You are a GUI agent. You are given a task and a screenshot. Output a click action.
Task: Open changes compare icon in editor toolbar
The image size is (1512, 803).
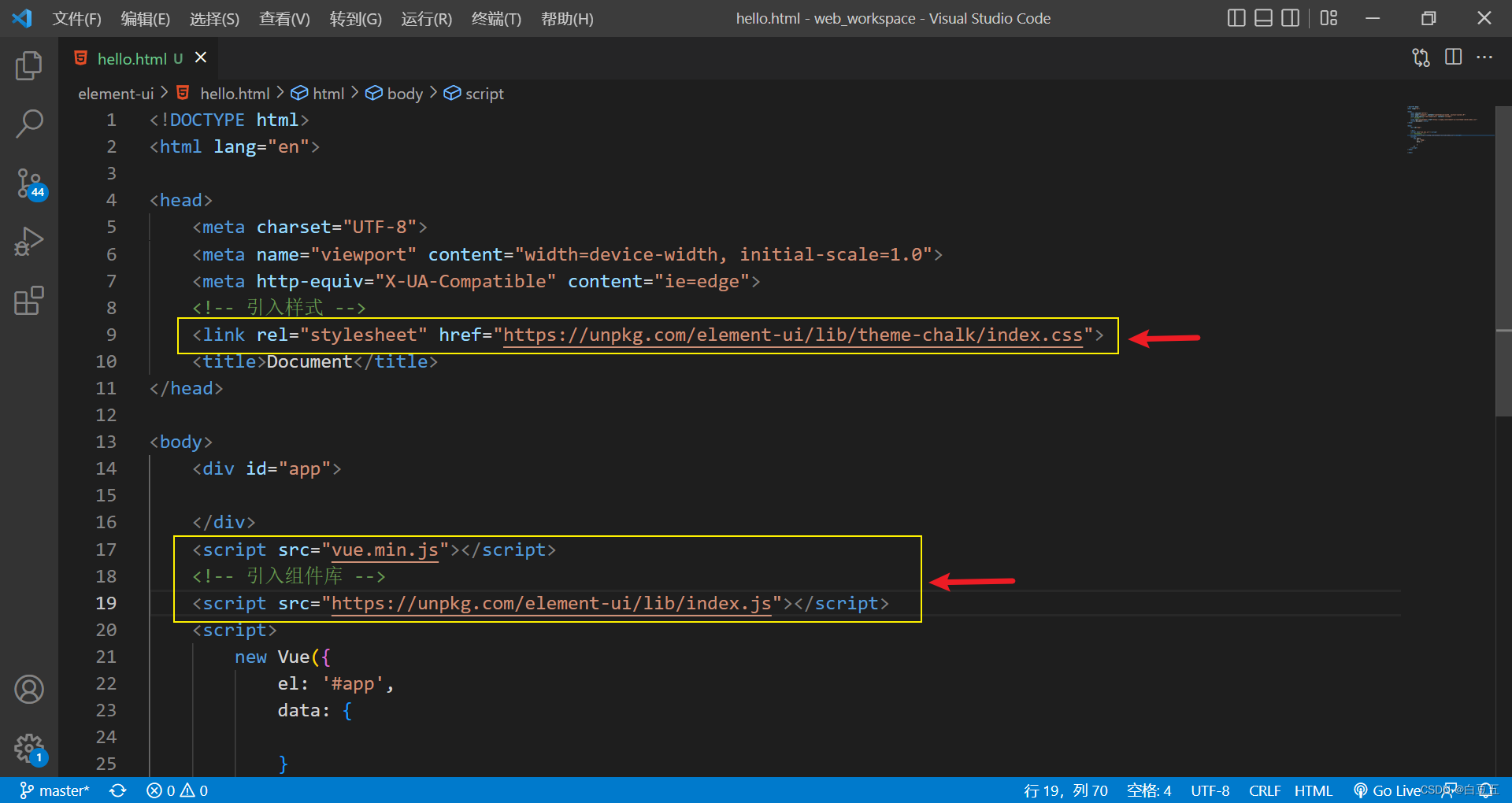coord(1421,57)
